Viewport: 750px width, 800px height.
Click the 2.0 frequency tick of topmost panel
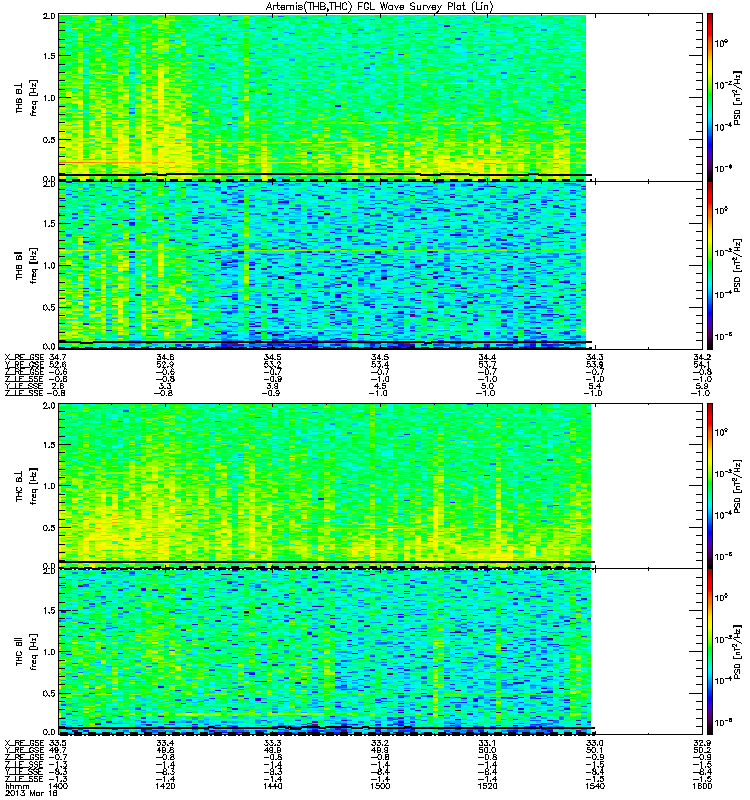pos(49,15)
